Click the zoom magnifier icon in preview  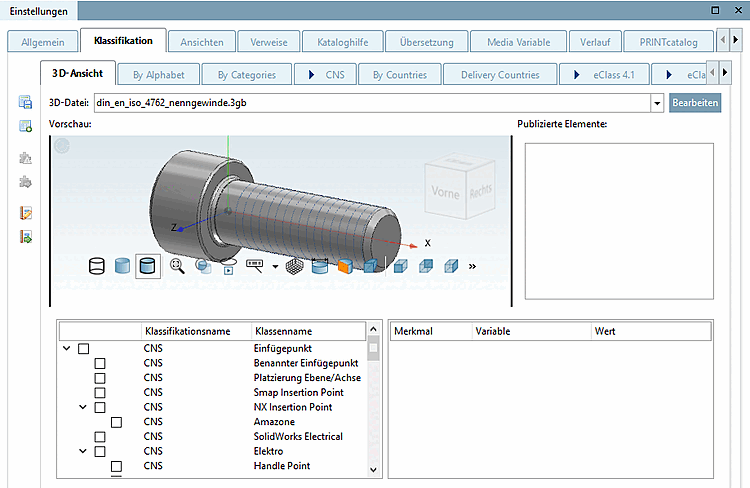tap(177, 266)
